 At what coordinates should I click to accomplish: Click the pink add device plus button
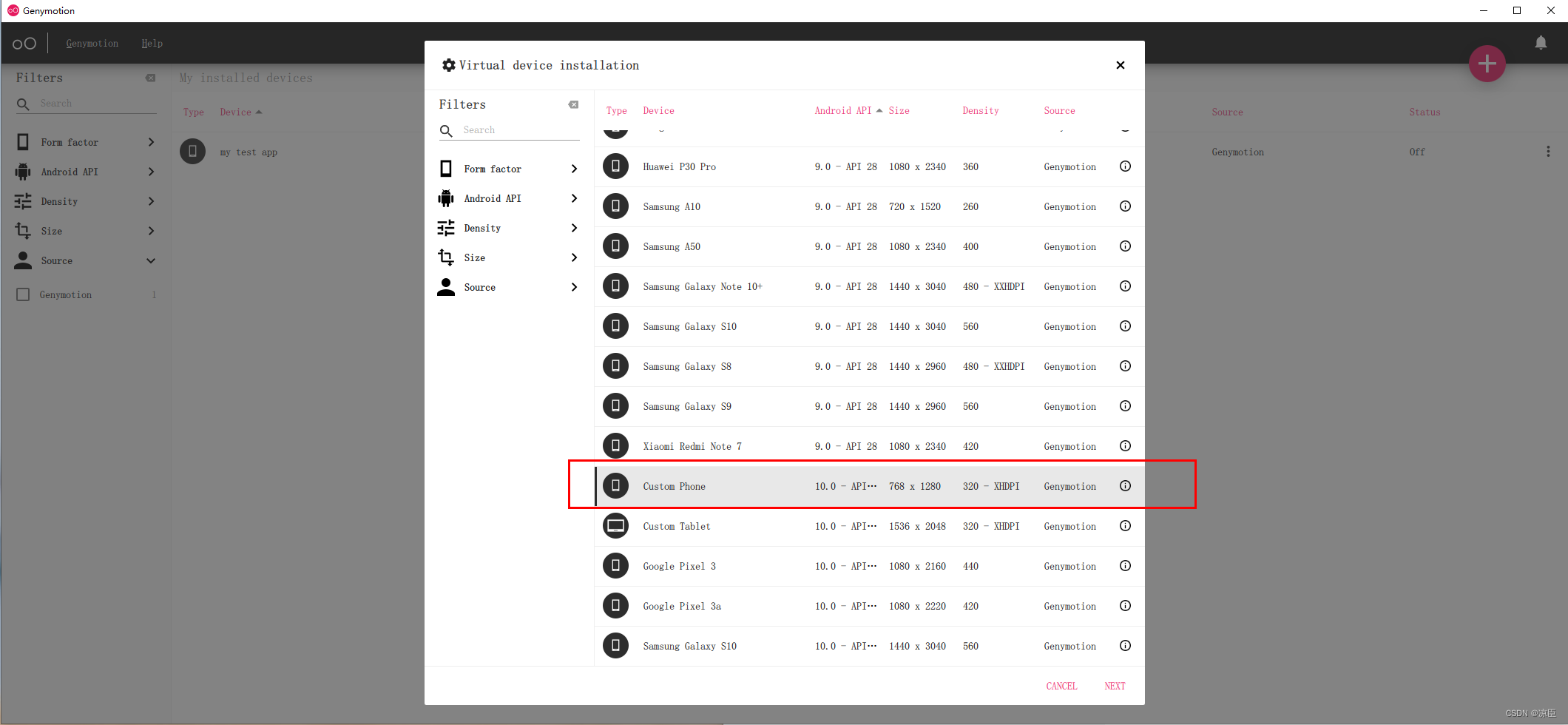[1487, 64]
